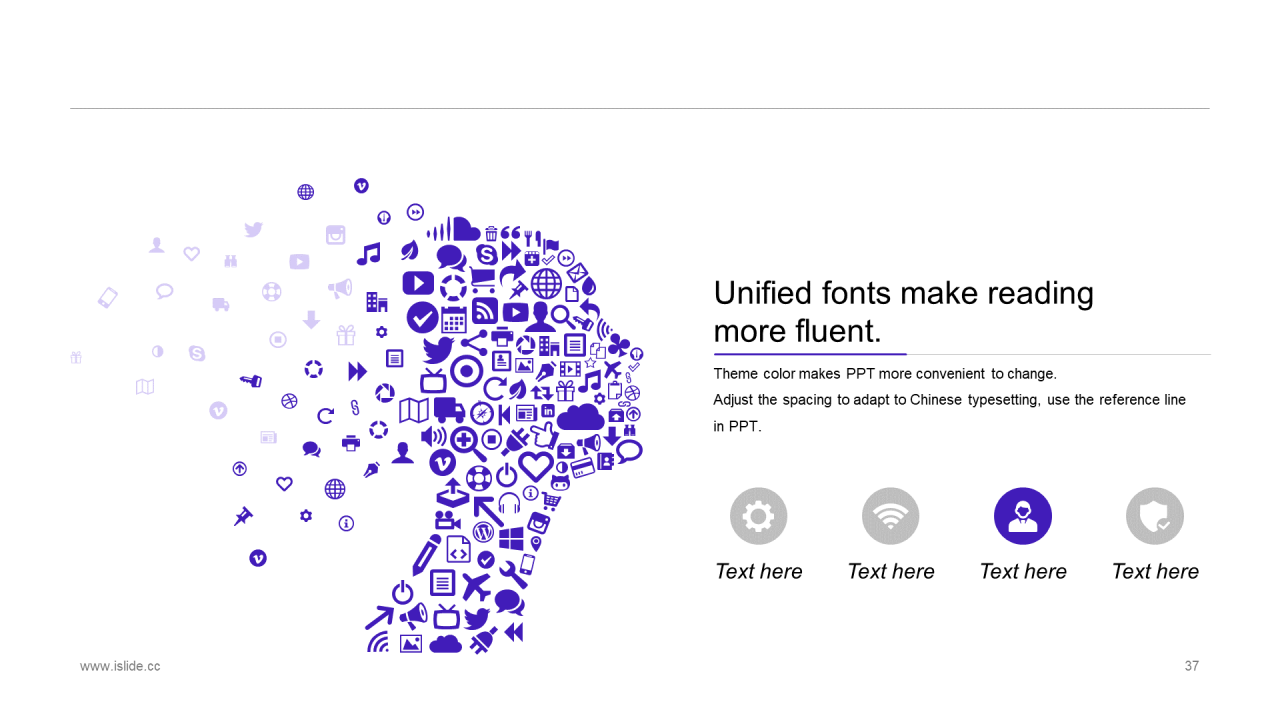Click the 'Unified fonts make reading' heading
This screenshot has height=720, width=1280.
tap(904, 293)
